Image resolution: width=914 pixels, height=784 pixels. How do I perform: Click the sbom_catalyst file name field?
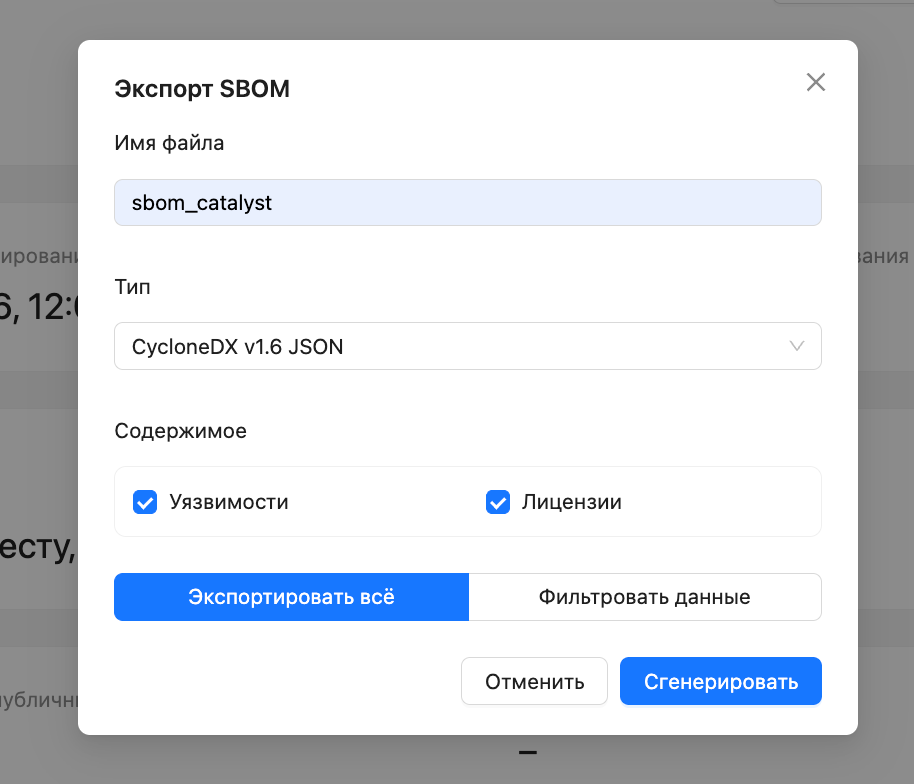[x=467, y=203]
